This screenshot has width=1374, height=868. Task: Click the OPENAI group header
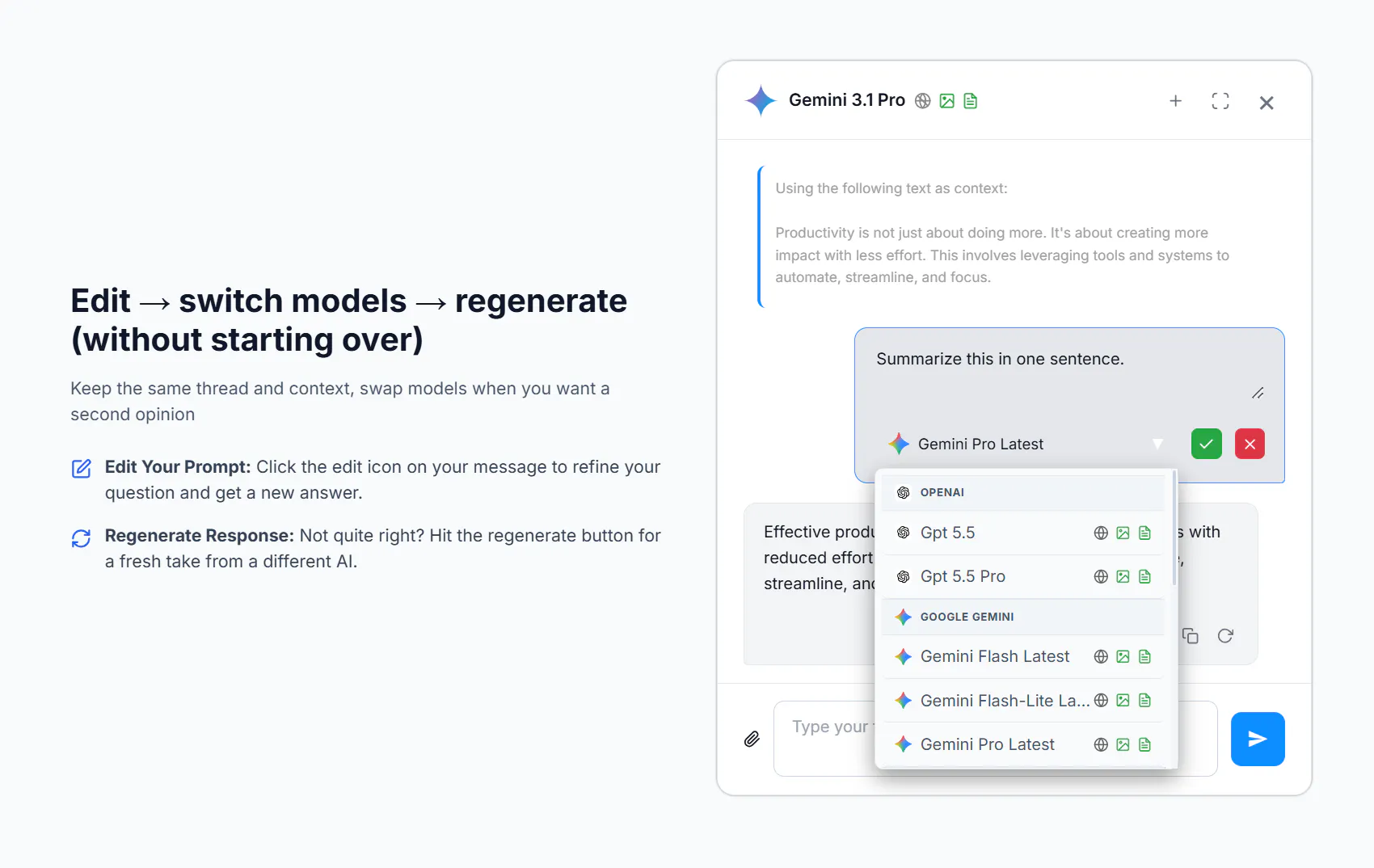1022,492
